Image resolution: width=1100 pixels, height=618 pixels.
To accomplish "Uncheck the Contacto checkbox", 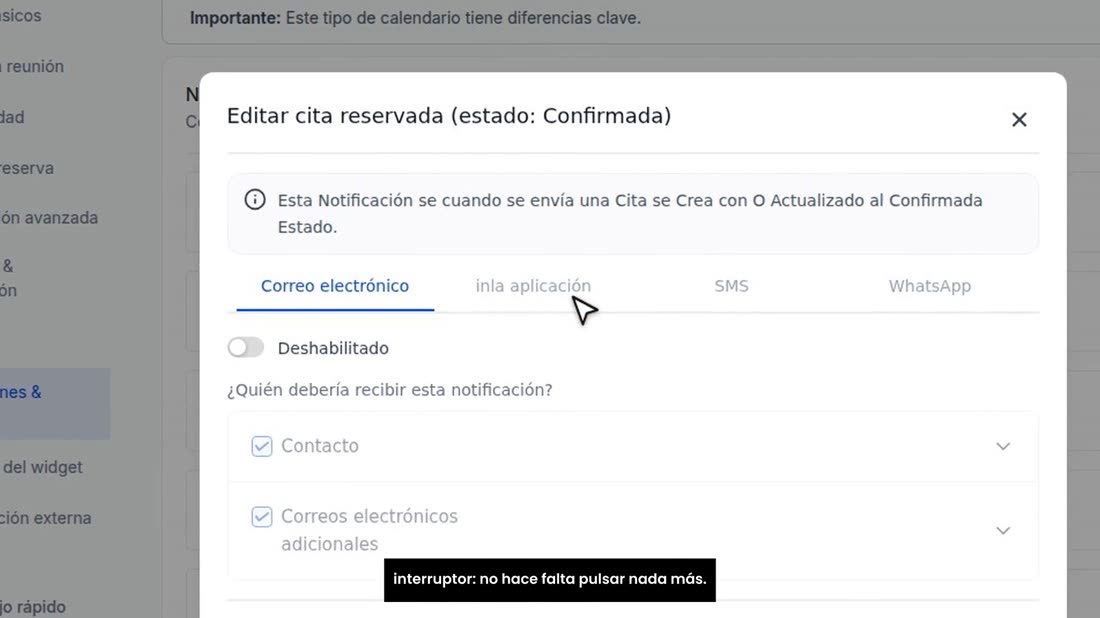I will (262, 446).
